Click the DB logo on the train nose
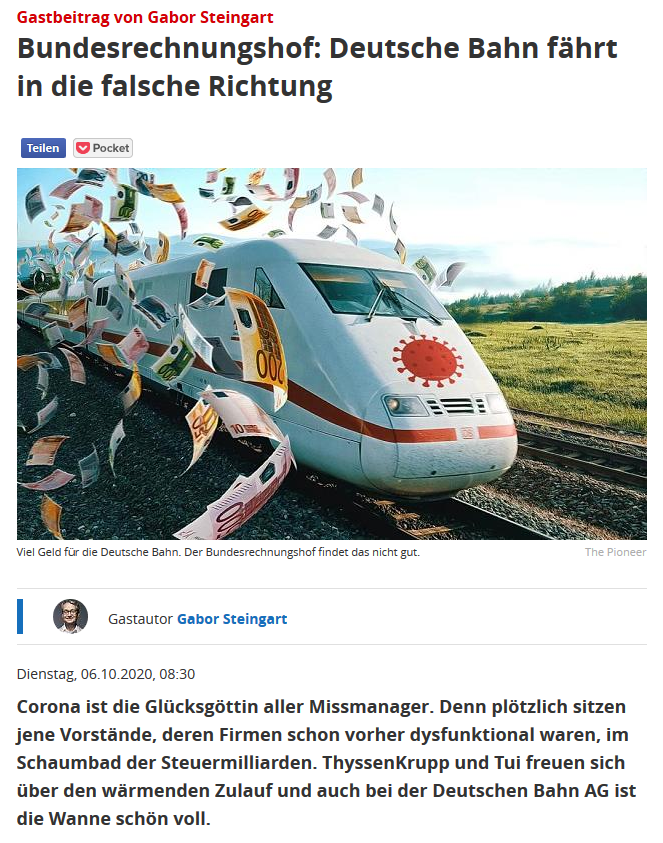663x843 pixels. (x=467, y=433)
